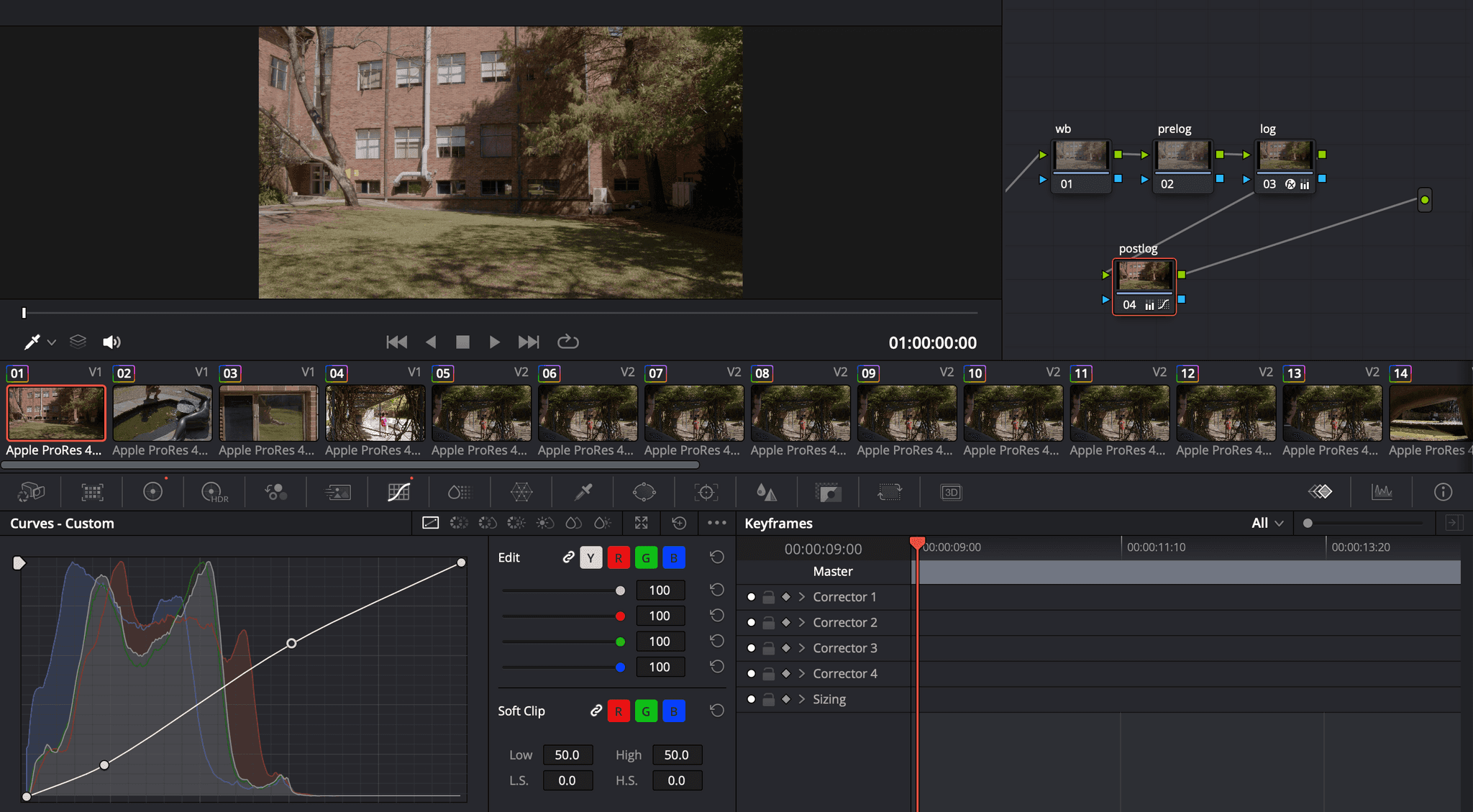Open the Power Window palette

(x=644, y=492)
